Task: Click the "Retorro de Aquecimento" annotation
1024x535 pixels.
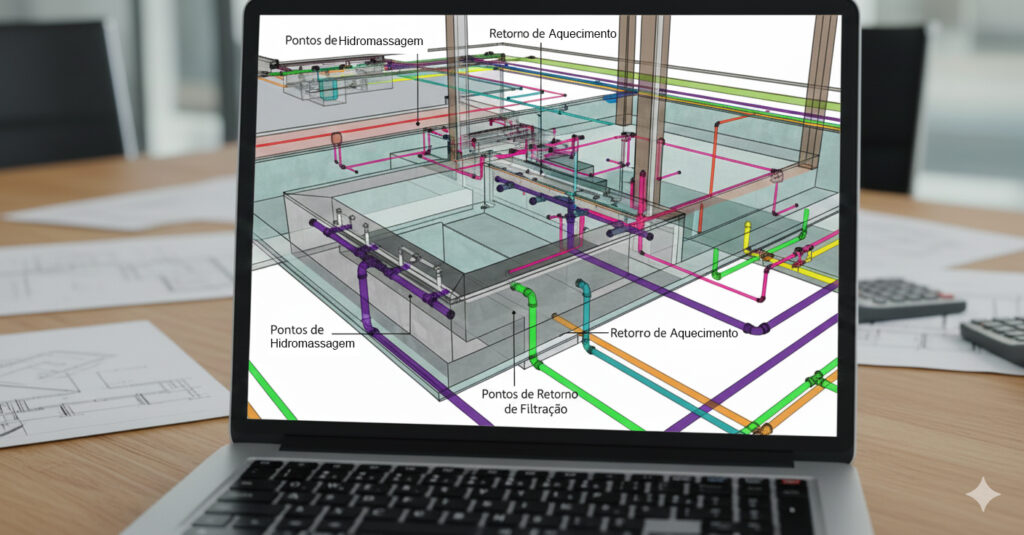Action: pos(673,333)
